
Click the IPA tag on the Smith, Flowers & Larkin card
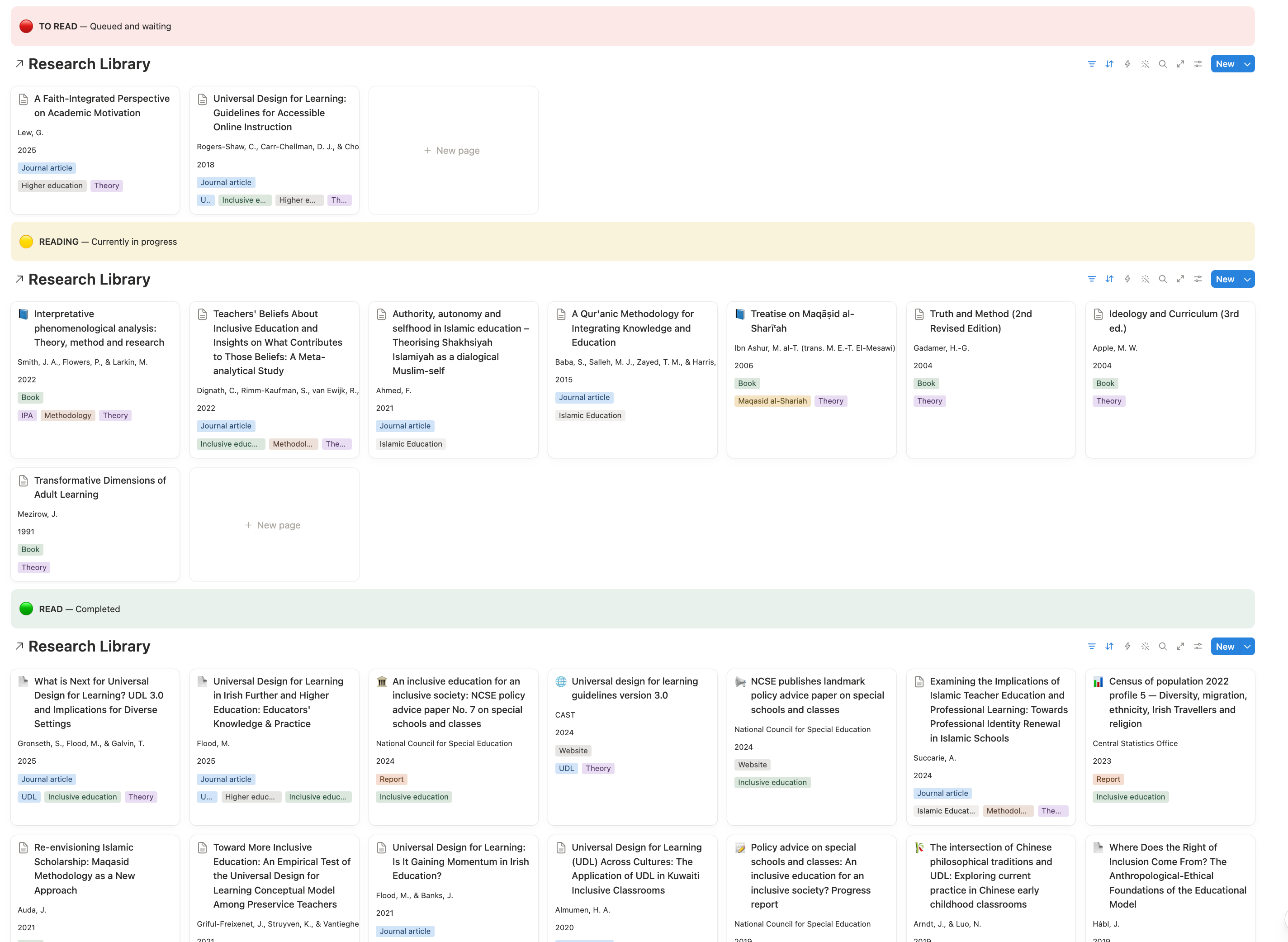point(27,415)
